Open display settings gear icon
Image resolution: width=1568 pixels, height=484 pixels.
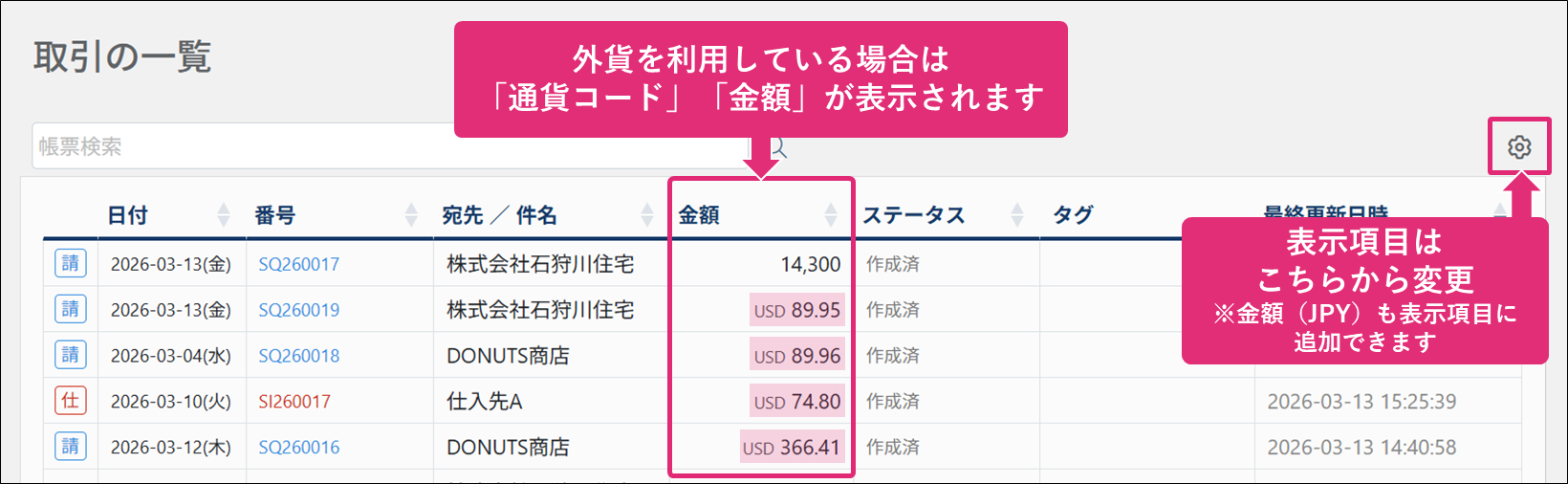click(1519, 147)
